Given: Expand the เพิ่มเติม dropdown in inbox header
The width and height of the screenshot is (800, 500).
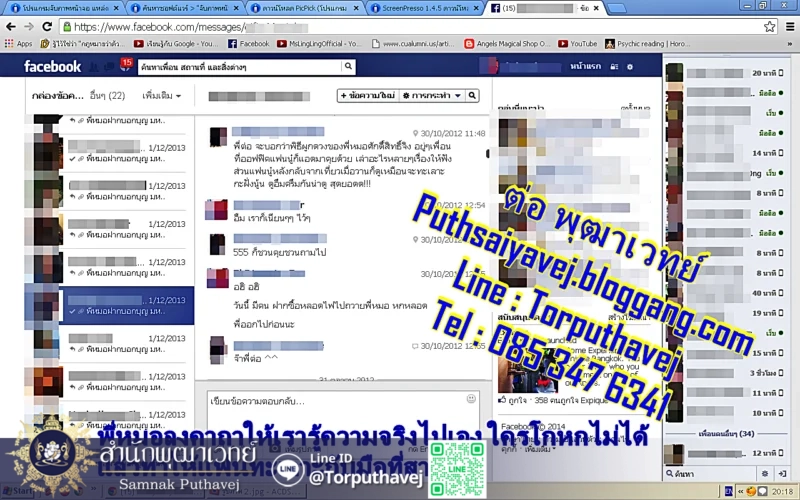Looking at the screenshot, I should tap(159, 96).
